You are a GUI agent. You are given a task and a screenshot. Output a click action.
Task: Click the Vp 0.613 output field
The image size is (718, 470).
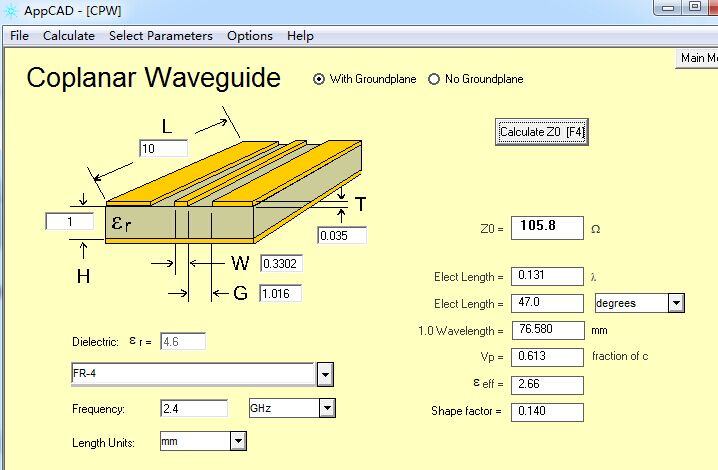point(547,357)
